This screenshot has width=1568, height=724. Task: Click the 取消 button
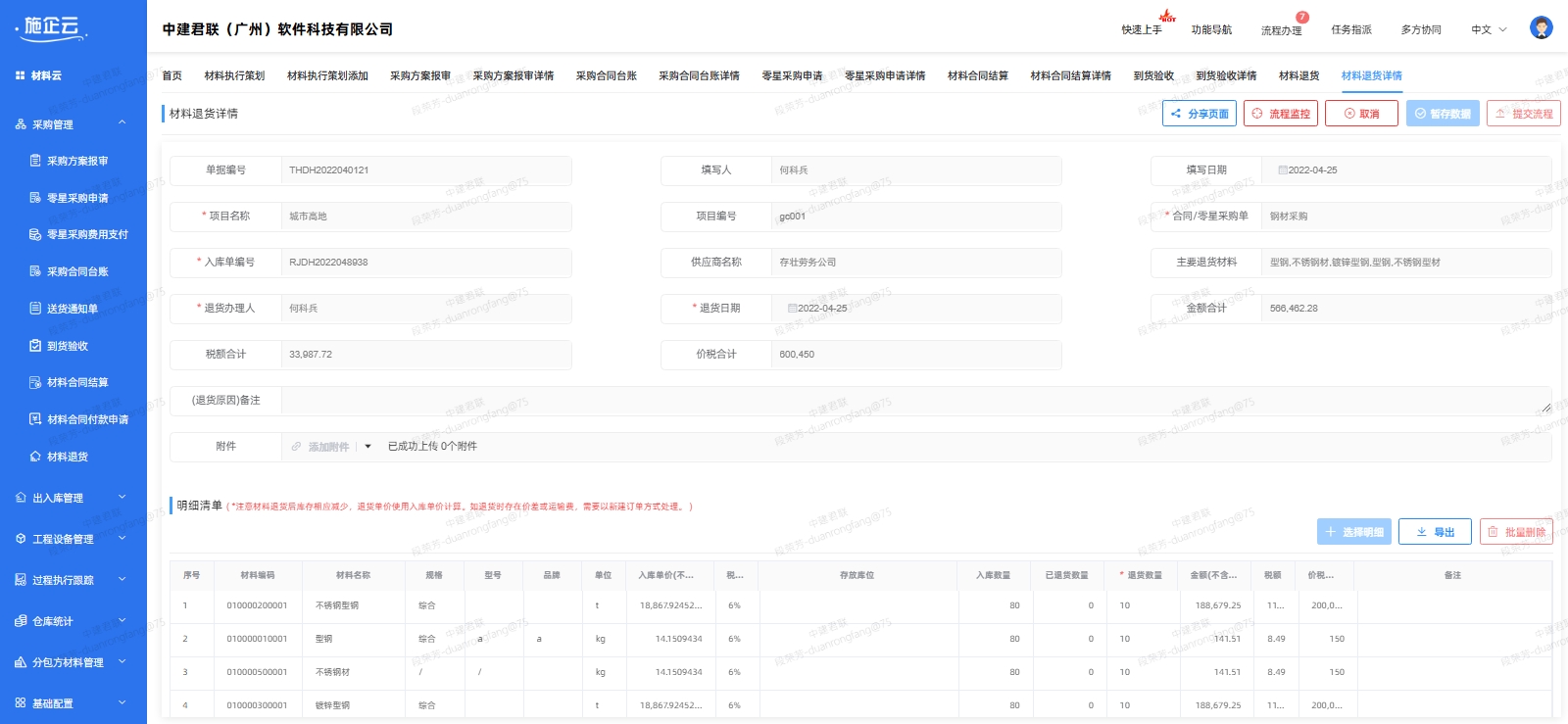(x=1361, y=114)
